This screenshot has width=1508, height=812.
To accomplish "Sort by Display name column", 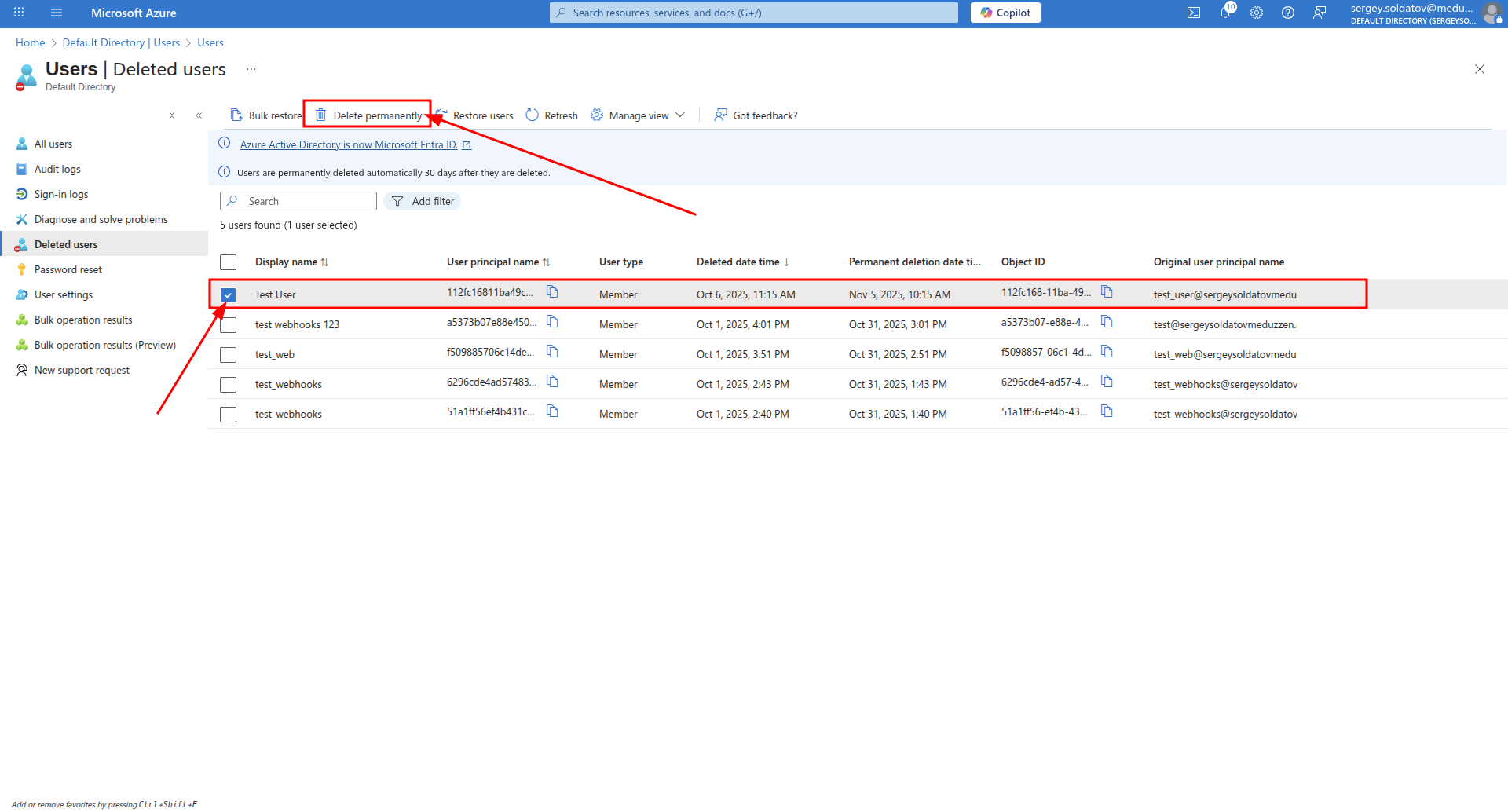I will (291, 262).
